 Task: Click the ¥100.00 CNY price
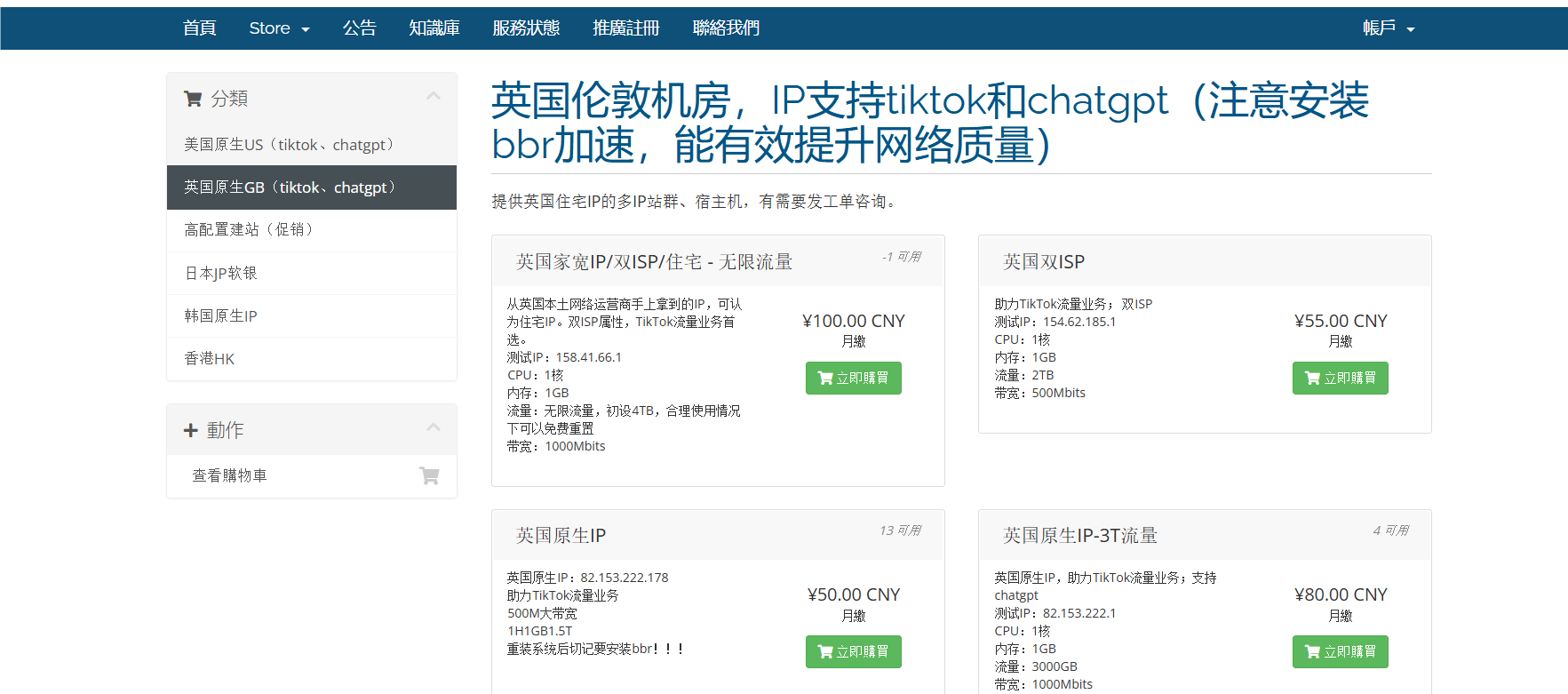click(853, 321)
